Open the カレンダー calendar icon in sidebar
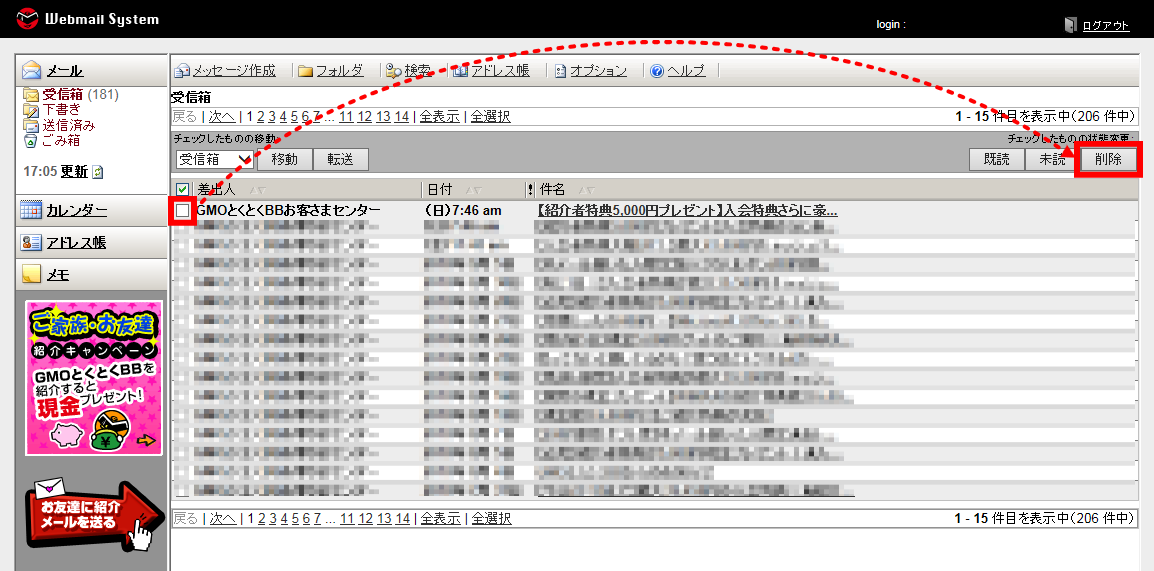The width and height of the screenshot is (1154, 571). (31, 210)
